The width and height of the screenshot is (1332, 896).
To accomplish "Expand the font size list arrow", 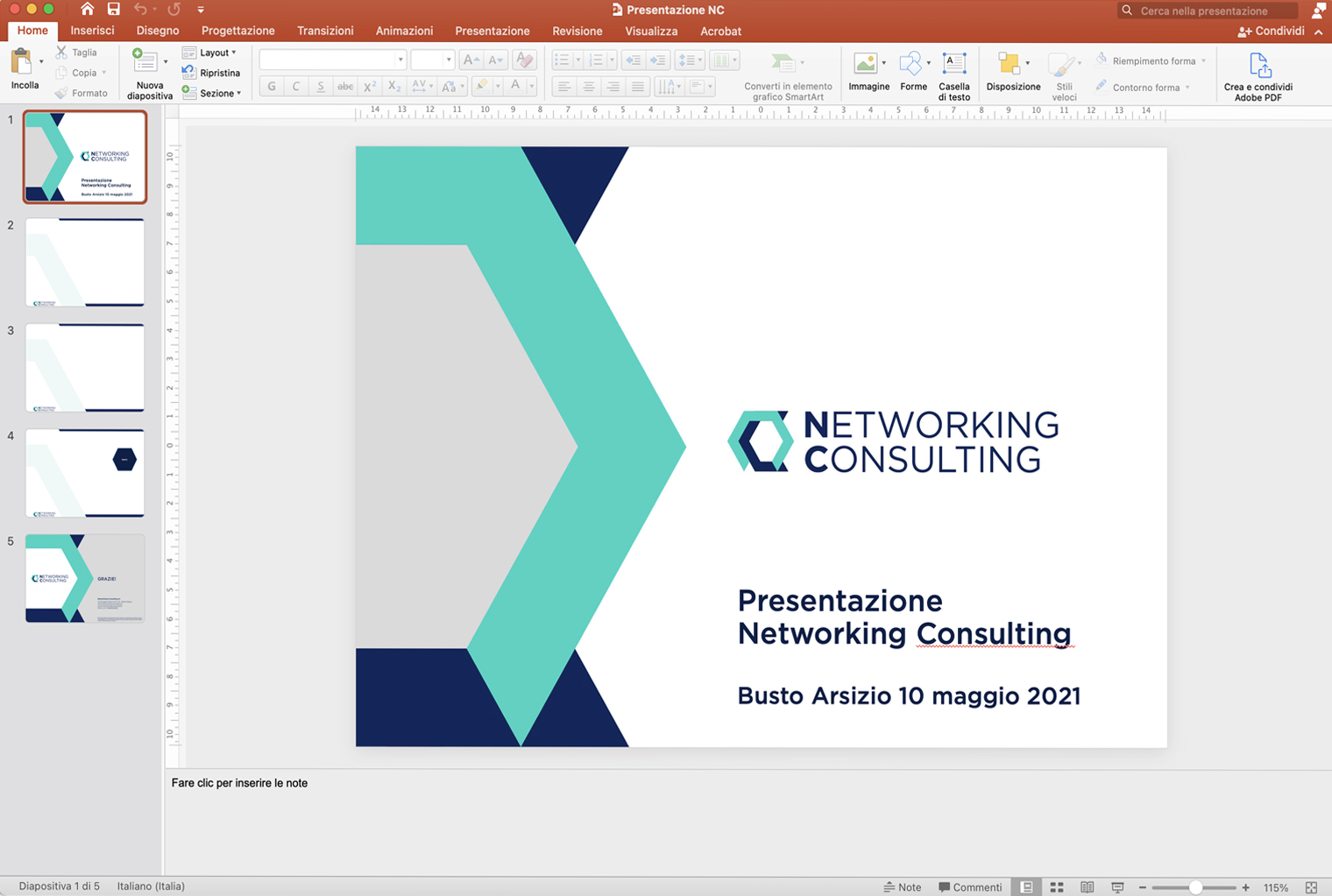I will point(449,60).
